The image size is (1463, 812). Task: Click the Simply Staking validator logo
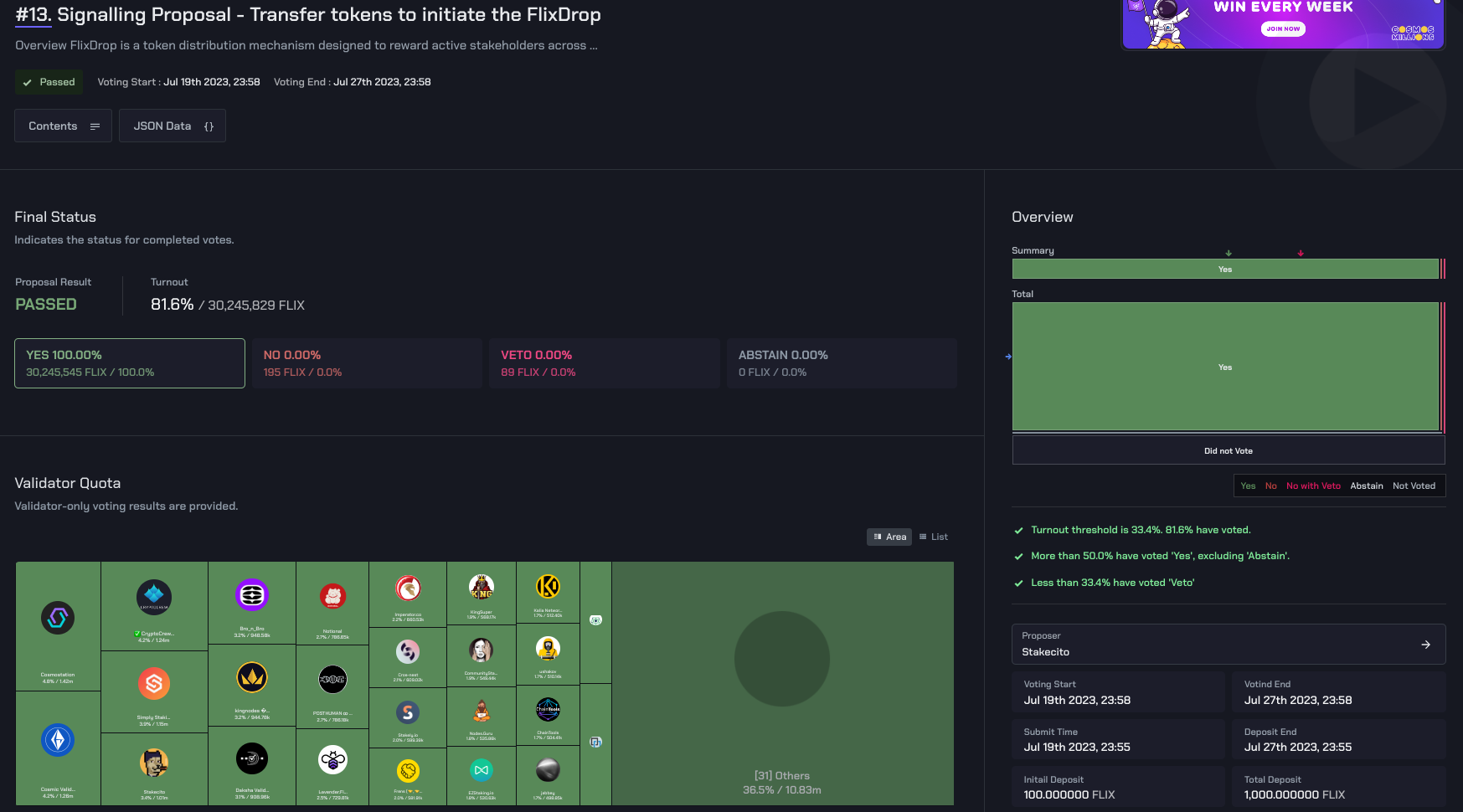[x=154, y=684]
